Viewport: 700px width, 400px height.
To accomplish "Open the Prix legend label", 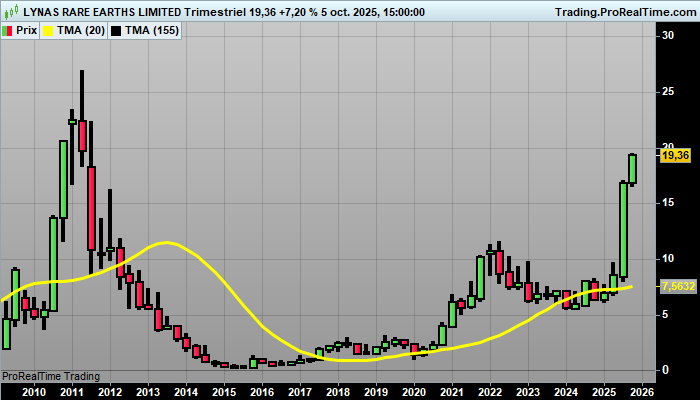I will [26, 31].
